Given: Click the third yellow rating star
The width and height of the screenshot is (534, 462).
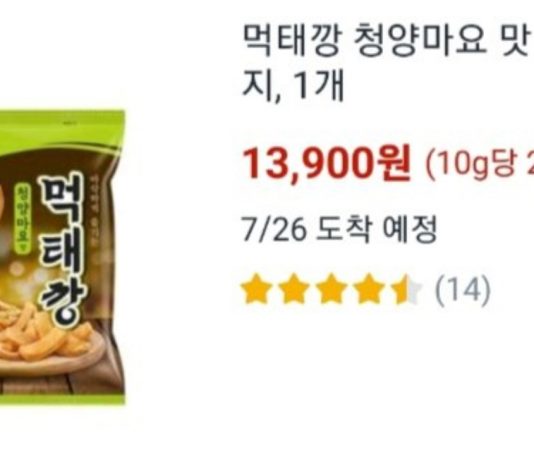Looking at the screenshot, I should (x=331, y=289).
